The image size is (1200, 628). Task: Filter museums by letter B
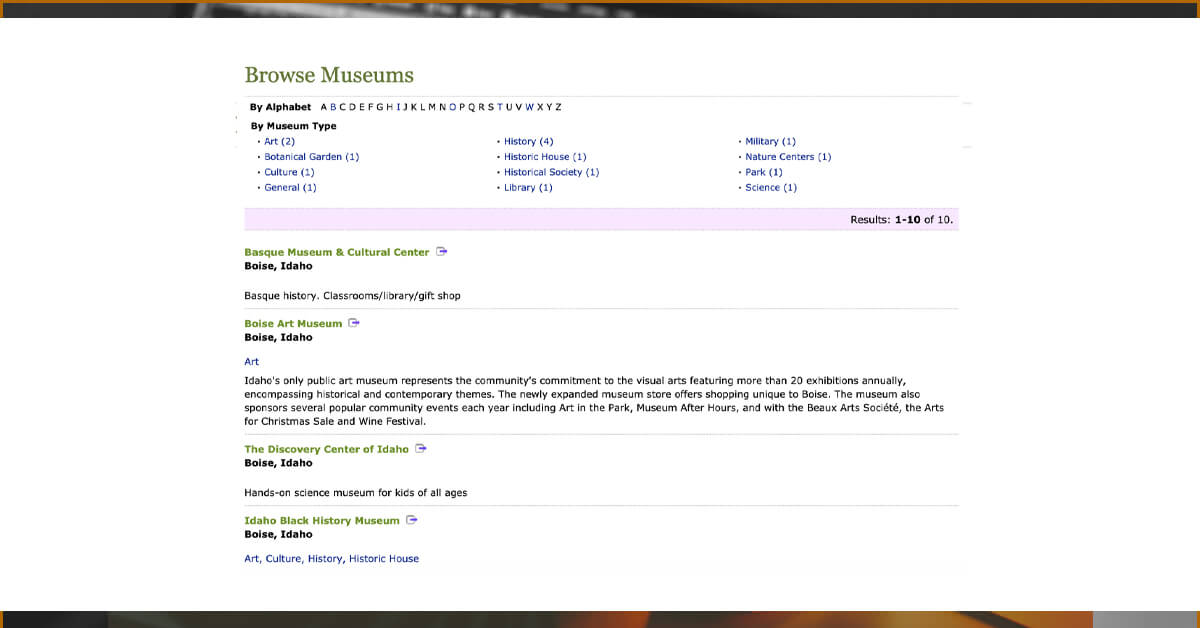coord(333,107)
